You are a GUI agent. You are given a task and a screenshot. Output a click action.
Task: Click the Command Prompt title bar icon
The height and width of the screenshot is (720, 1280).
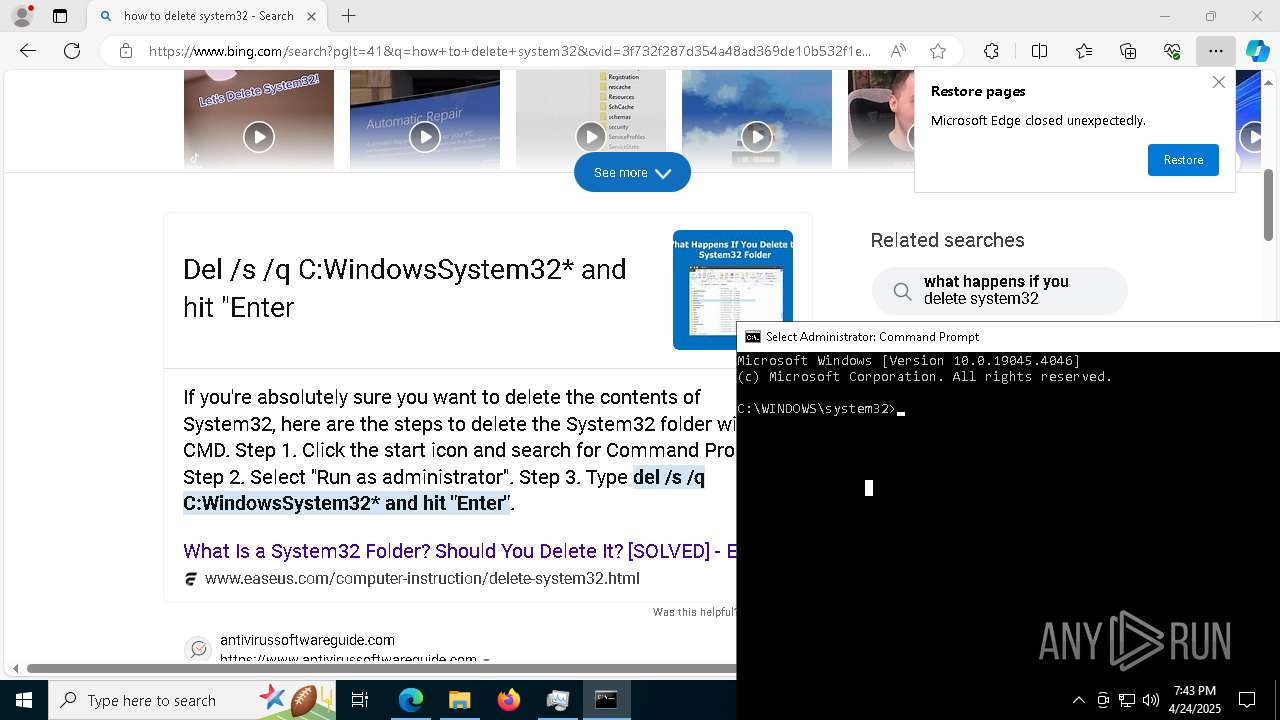[753, 337]
